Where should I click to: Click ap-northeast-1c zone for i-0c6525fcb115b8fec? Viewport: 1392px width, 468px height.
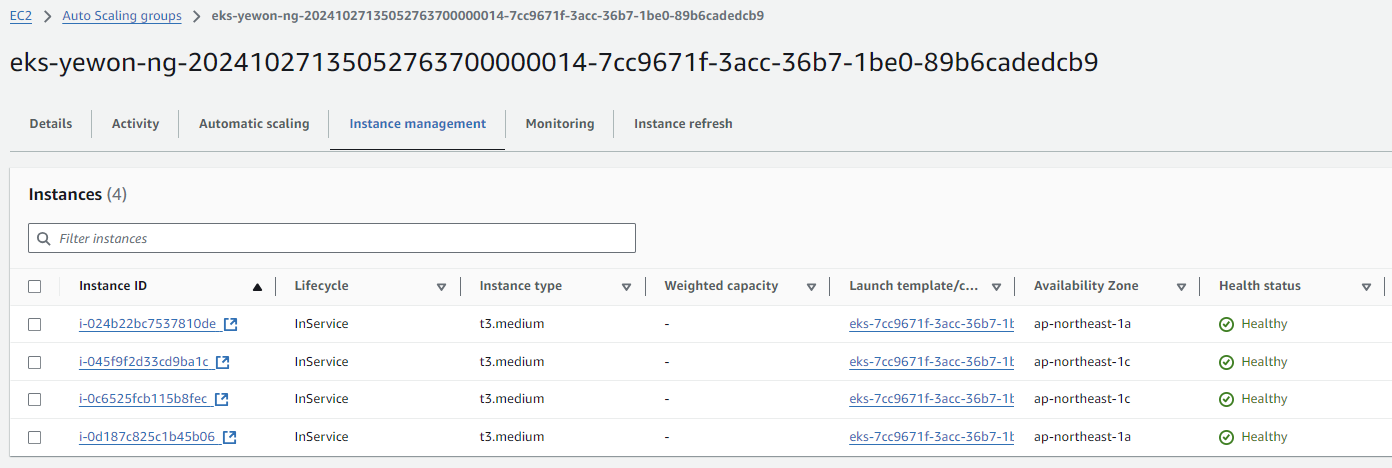coord(1082,399)
